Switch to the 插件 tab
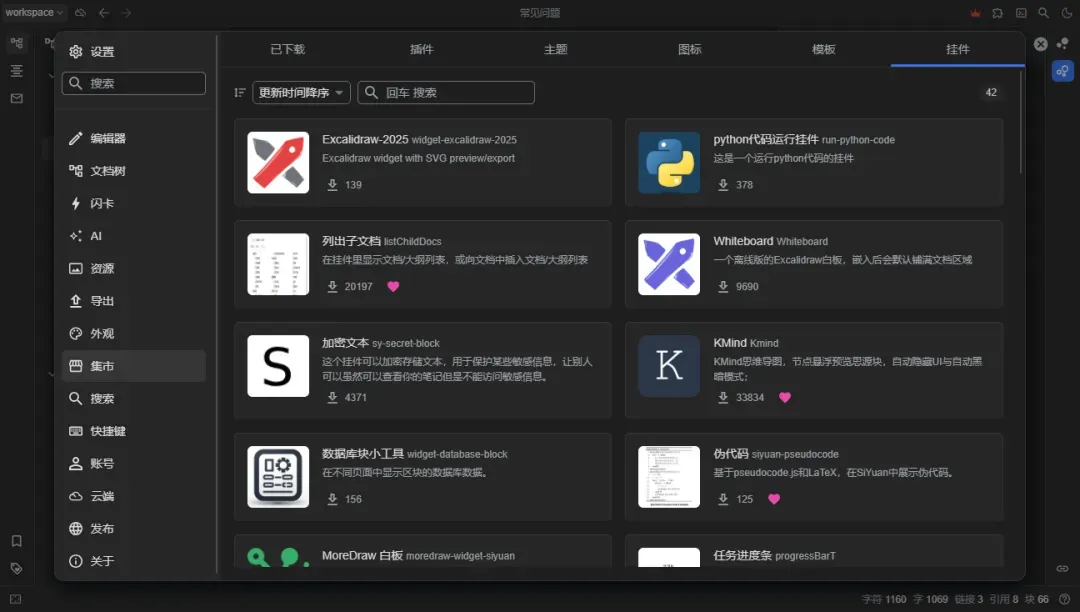1080x612 pixels. click(x=422, y=49)
